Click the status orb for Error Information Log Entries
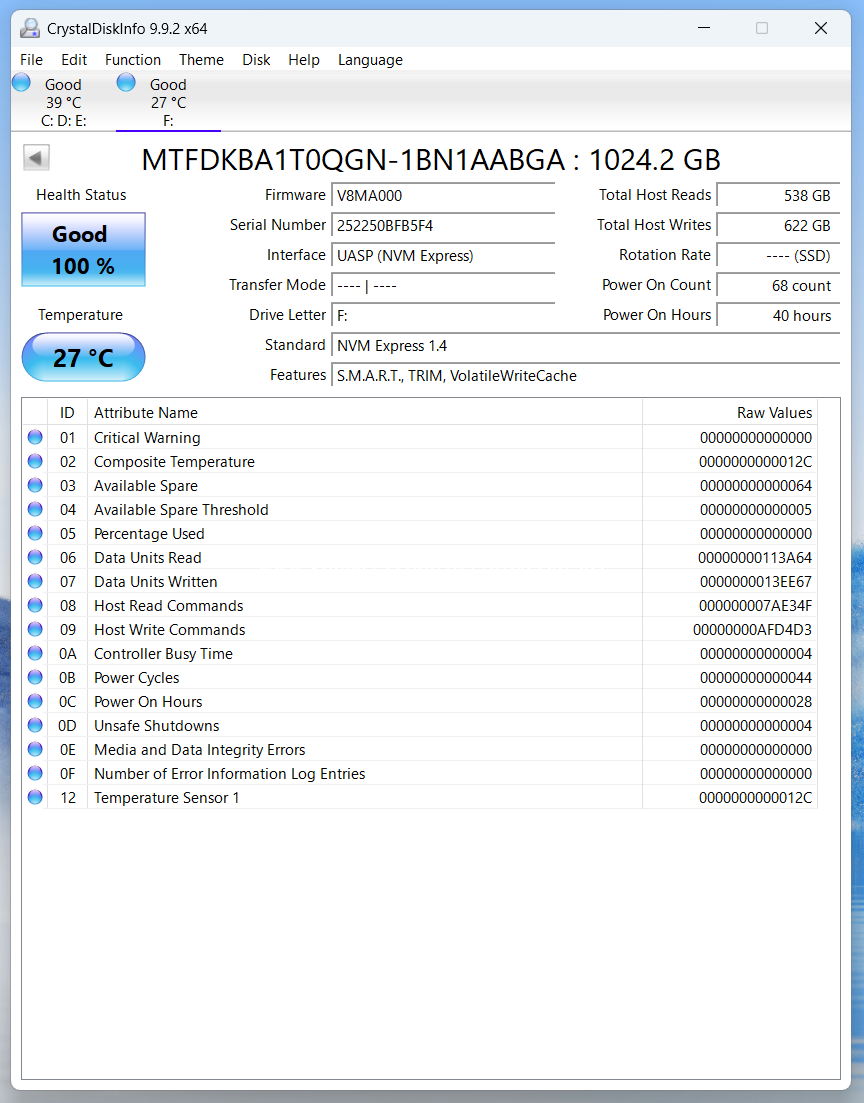 pos(35,773)
